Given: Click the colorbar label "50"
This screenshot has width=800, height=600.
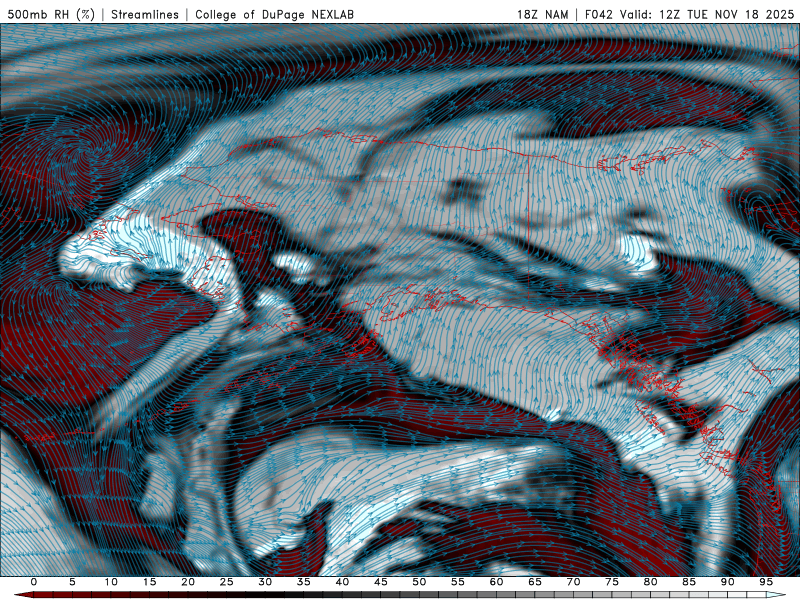Looking at the screenshot, I should [x=419, y=582].
